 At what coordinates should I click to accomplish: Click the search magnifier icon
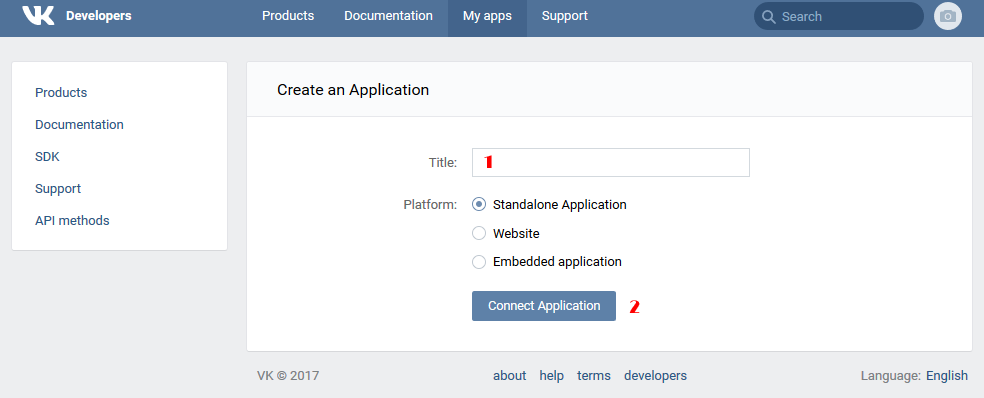(768, 16)
